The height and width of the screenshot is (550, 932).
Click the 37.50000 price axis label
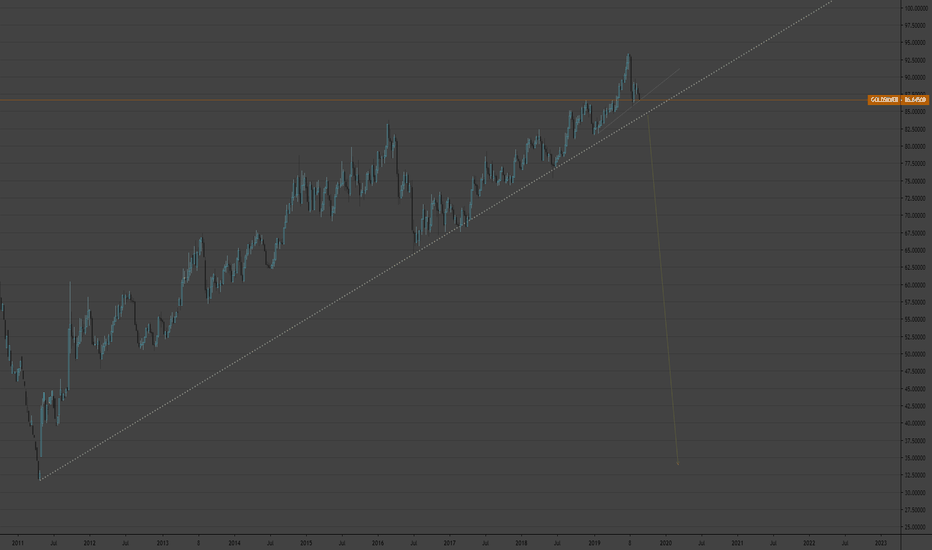pos(915,441)
